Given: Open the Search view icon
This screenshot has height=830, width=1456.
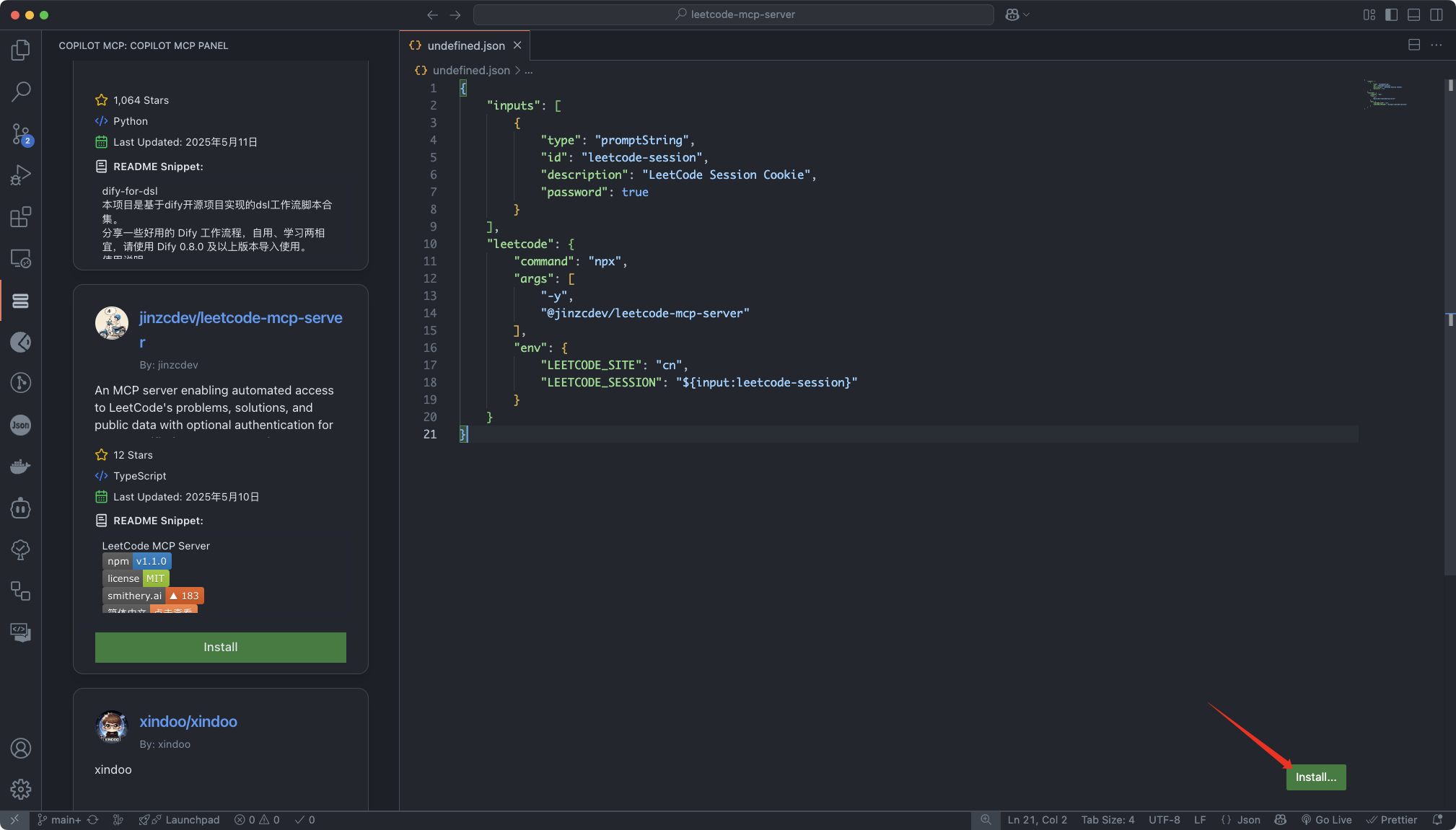Looking at the screenshot, I should [21, 92].
